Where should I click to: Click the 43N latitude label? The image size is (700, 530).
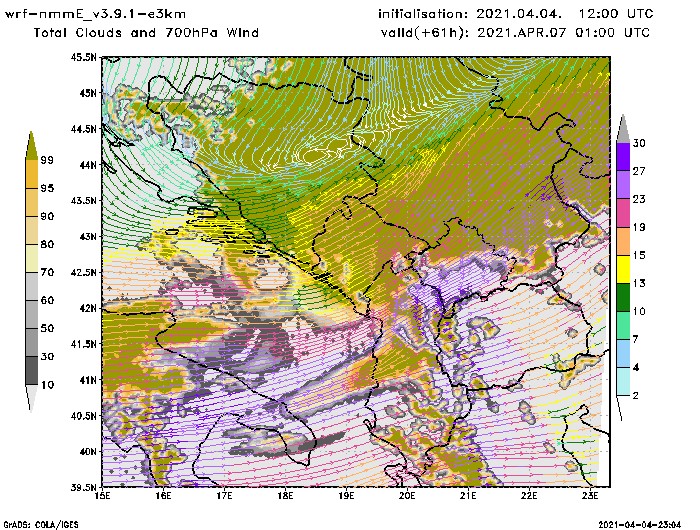click(x=88, y=236)
